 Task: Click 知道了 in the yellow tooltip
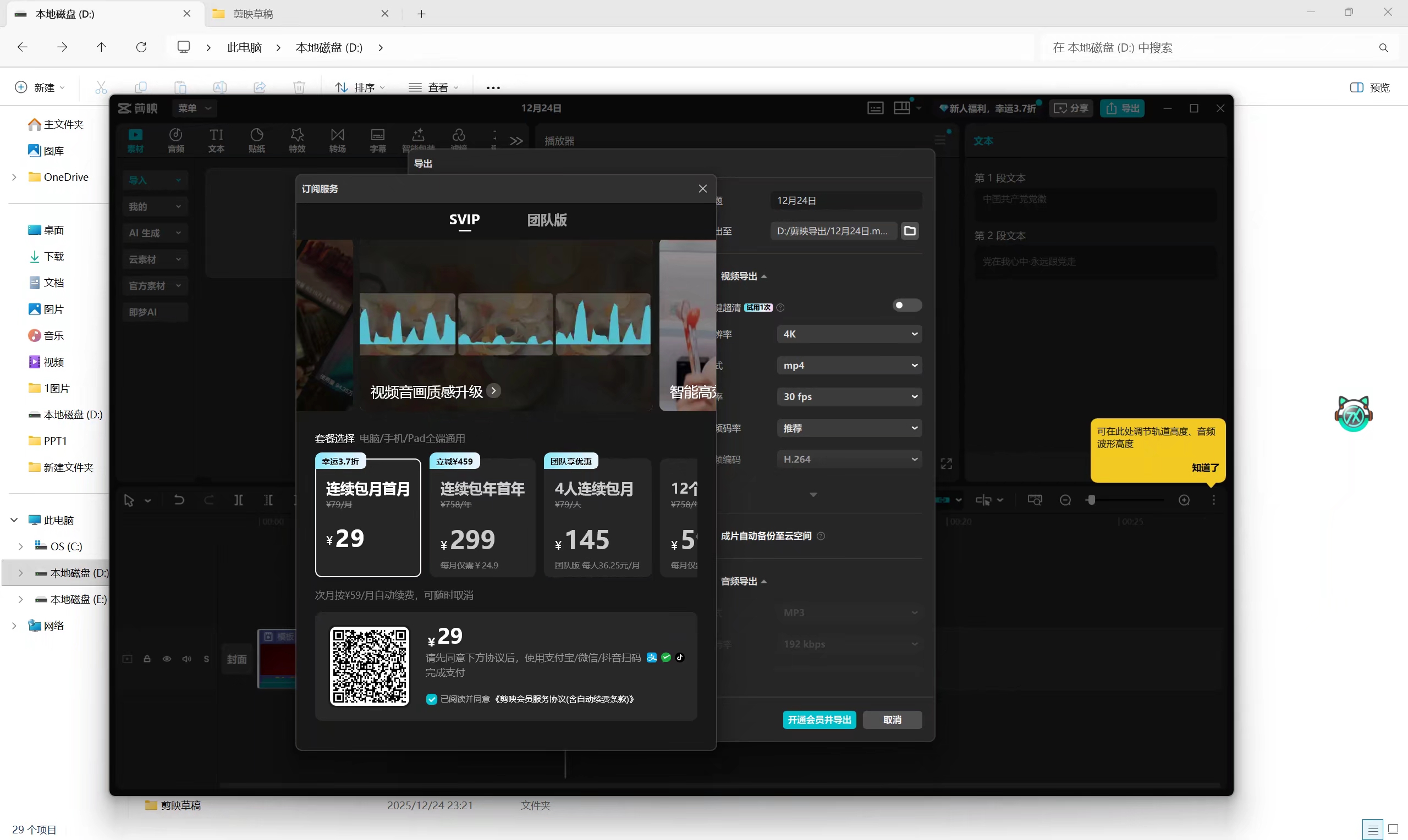point(1204,467)
